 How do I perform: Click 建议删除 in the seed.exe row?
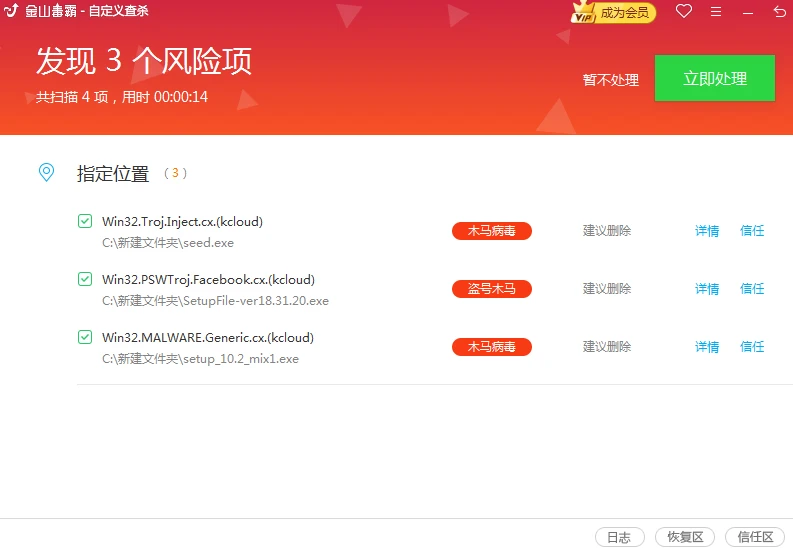pos(607,231)
